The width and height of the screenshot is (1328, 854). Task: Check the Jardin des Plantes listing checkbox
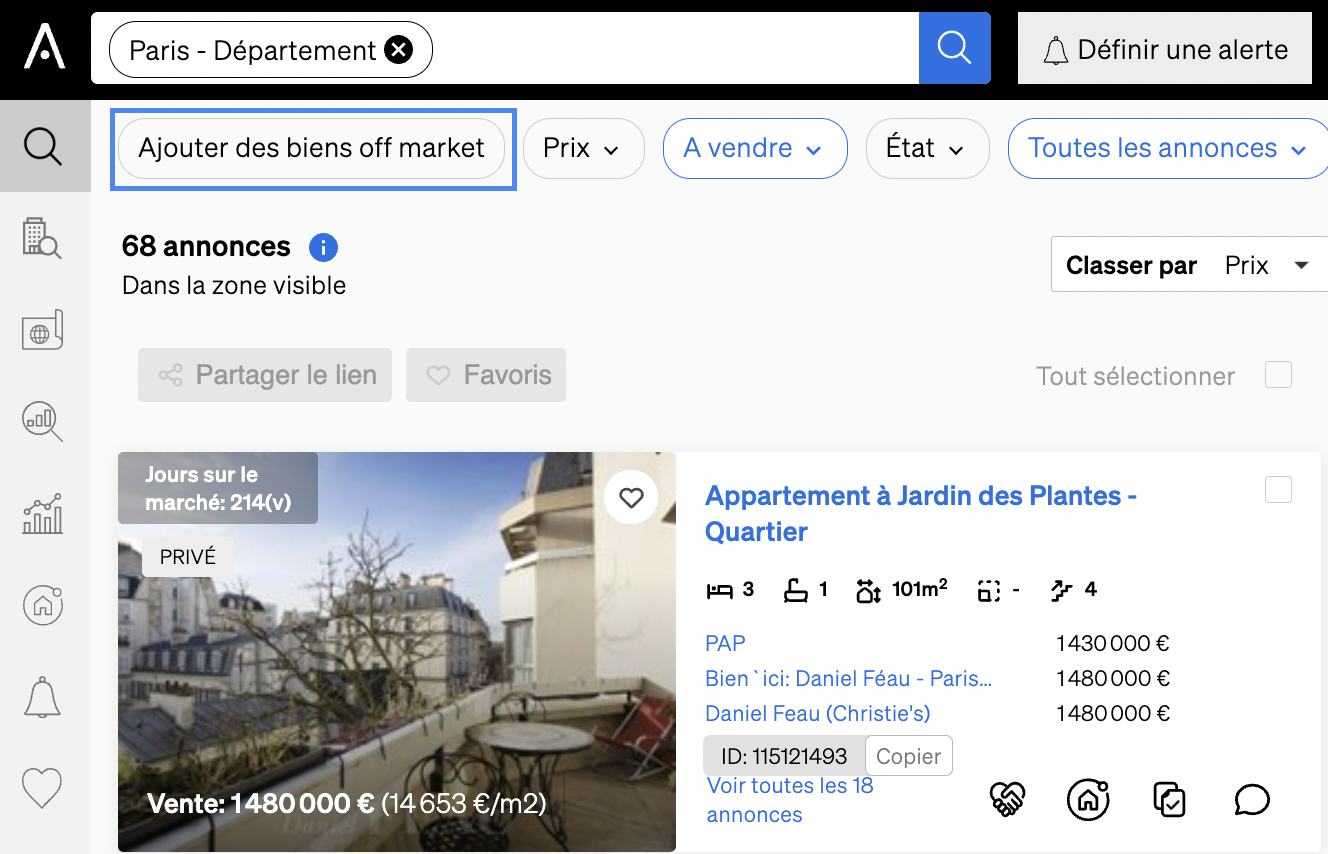[x=1278, y=490]
